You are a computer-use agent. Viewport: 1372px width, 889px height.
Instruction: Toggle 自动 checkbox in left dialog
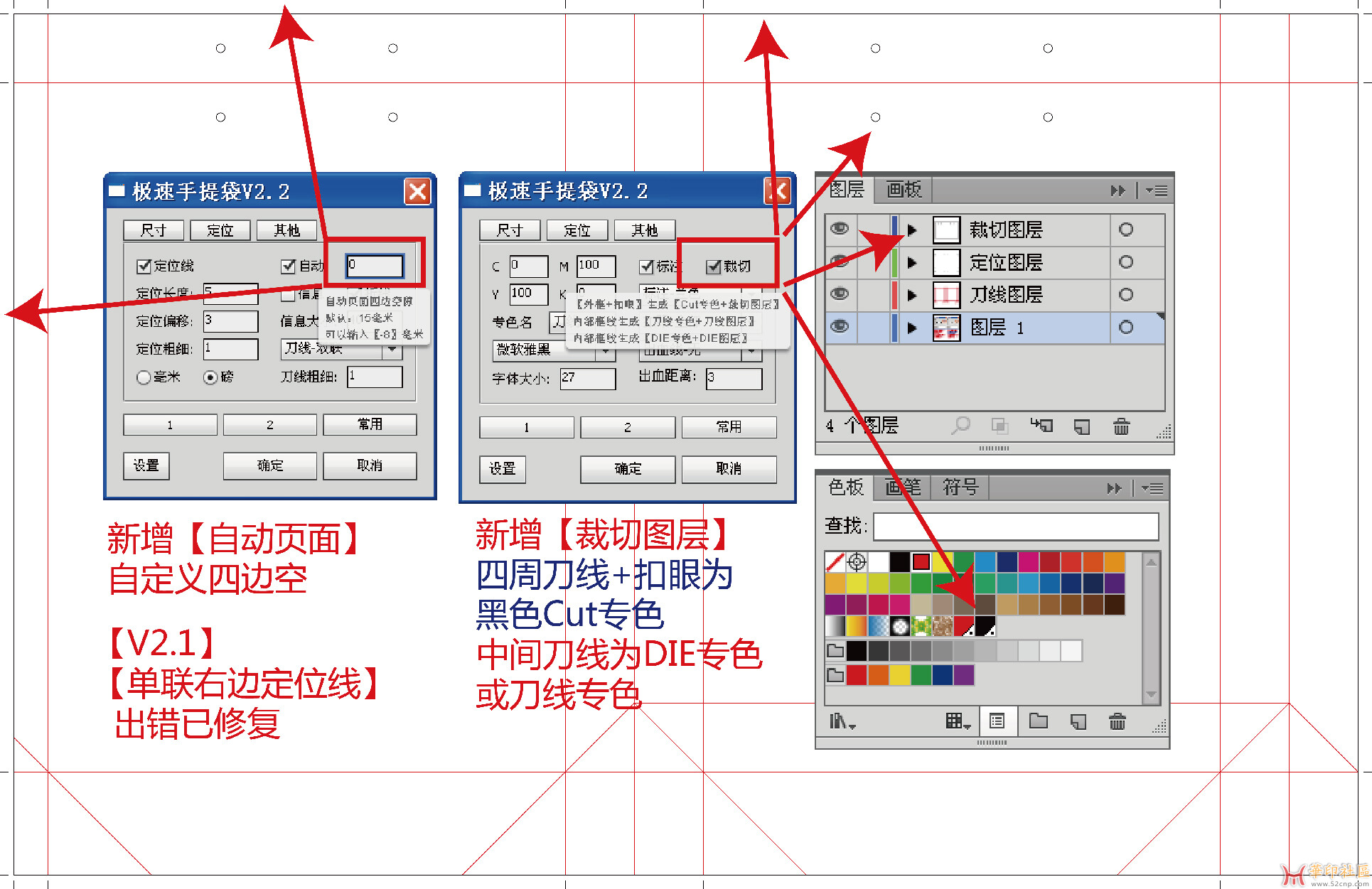pos(288,266)
